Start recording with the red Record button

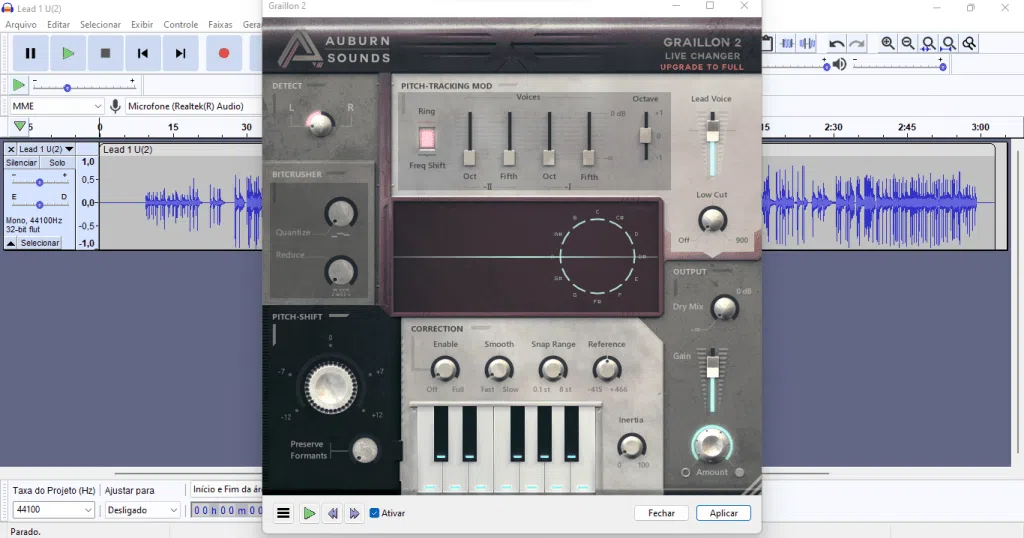pos(224,54)
